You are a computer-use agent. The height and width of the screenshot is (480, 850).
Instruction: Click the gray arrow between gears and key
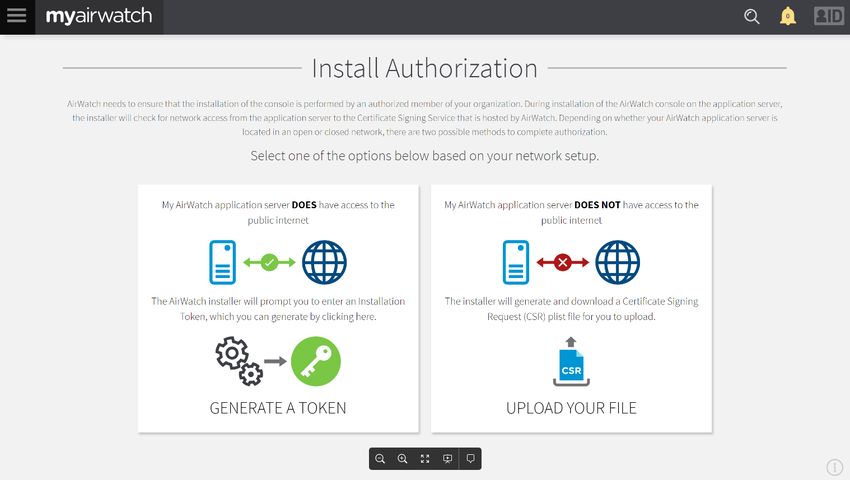click(x=275, y=361)
